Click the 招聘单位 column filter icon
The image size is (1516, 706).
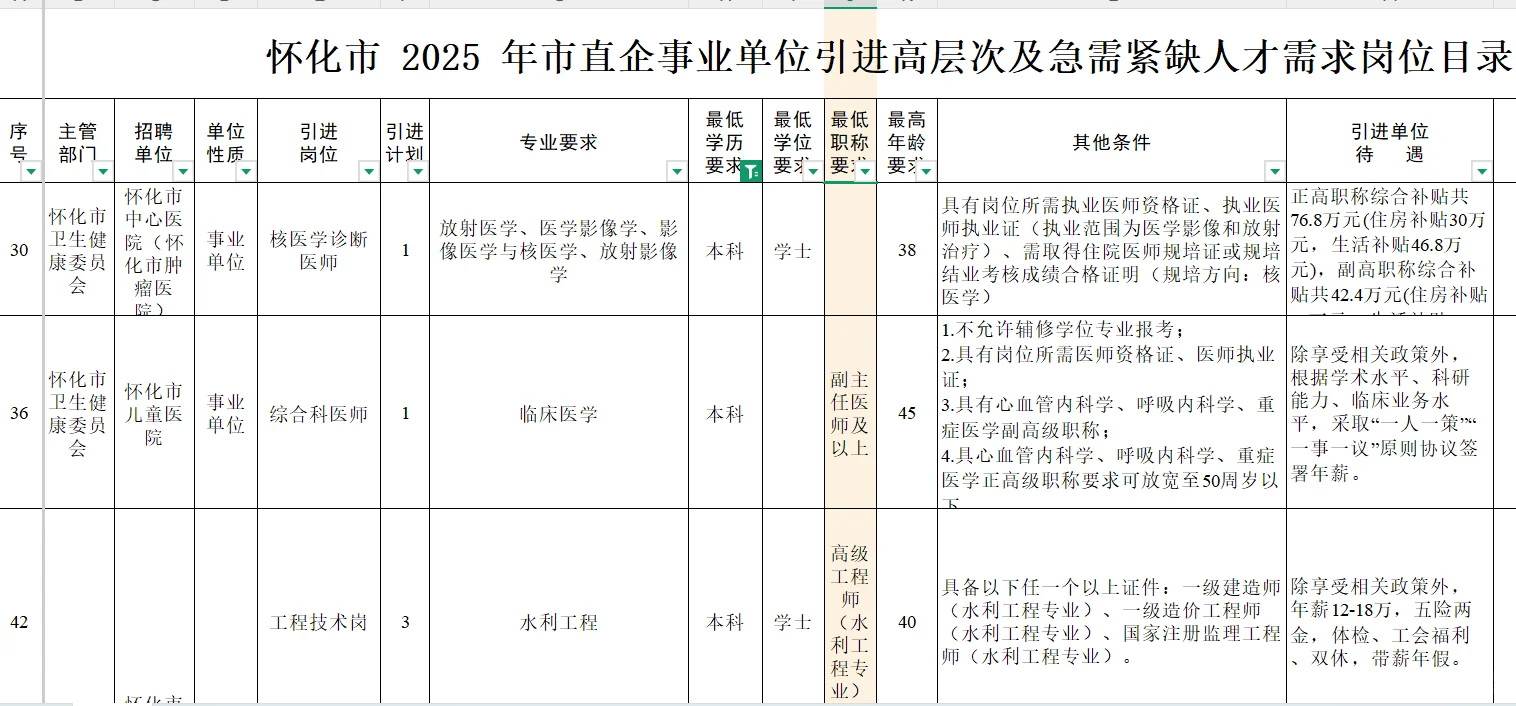(x=185, y=172)
